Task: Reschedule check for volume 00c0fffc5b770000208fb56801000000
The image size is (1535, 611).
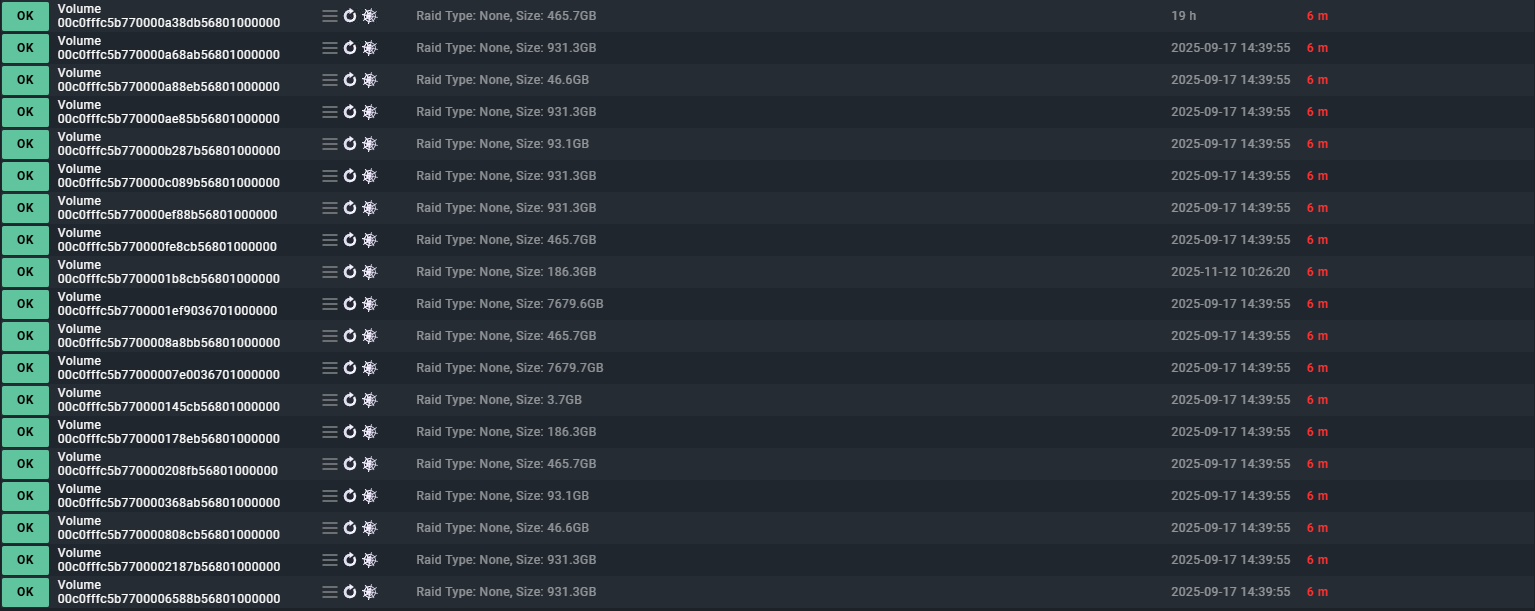Action: click(350, 464)
